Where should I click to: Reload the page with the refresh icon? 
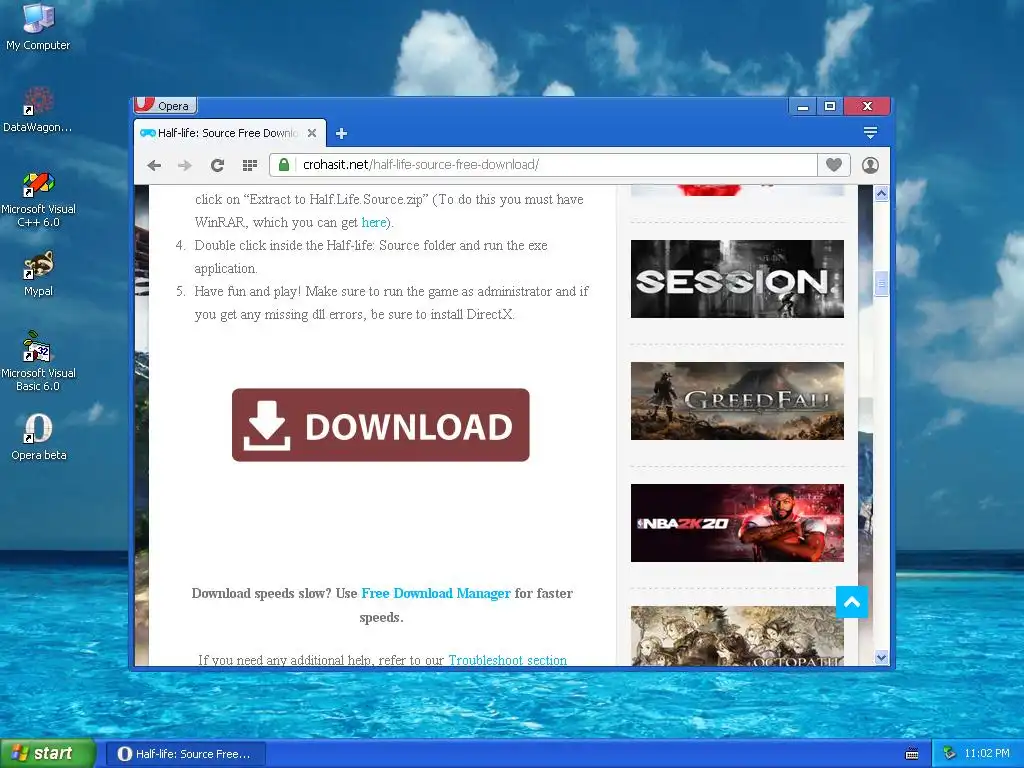click(x=217, y=165)
